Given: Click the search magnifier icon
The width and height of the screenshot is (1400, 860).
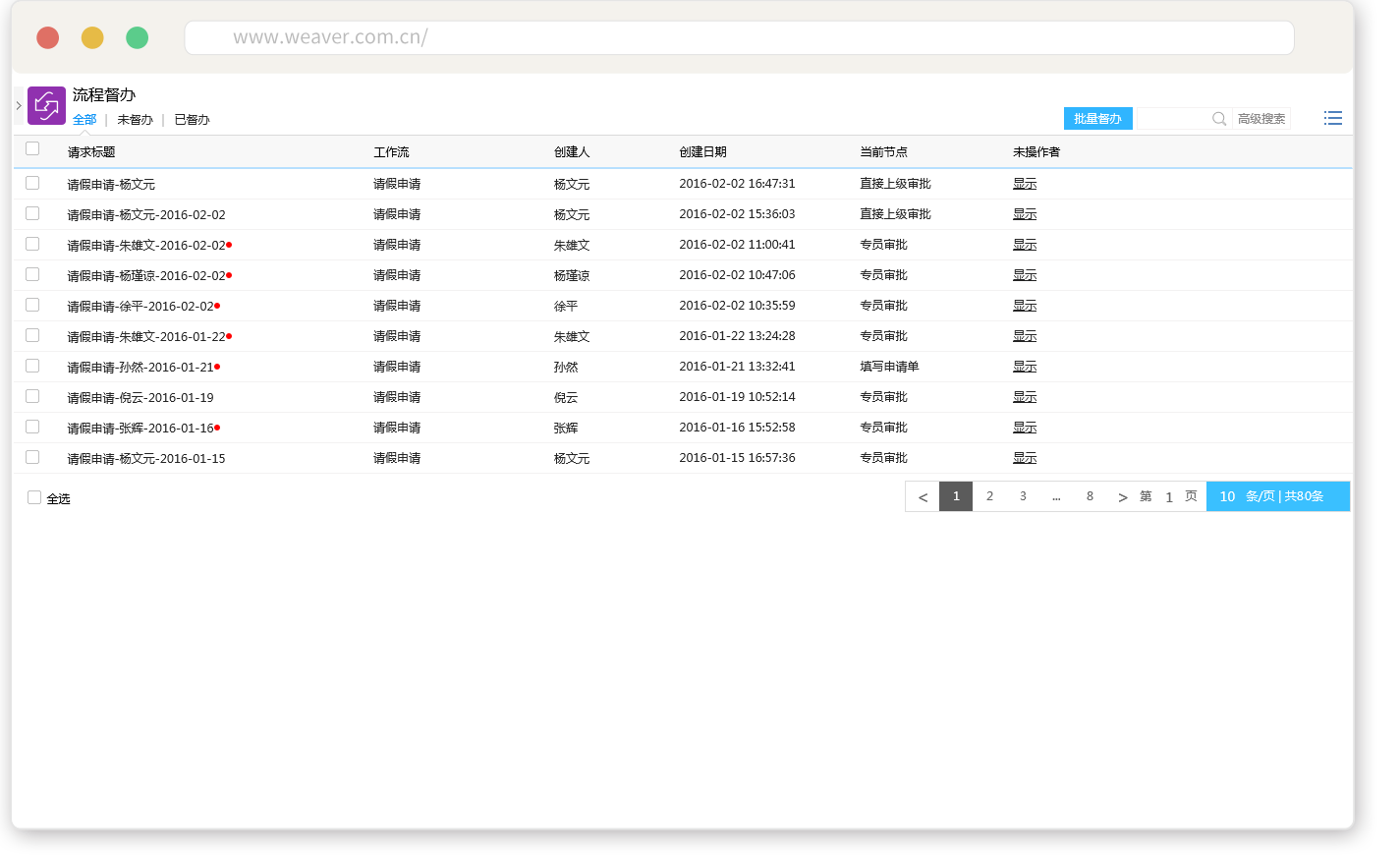Looking at the screenshot, I should tap(1218, 119).
